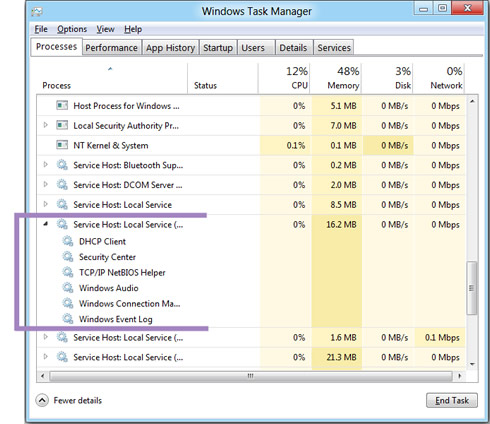Click the Windows Audio gear icon
Screen dimensions: 490x424
pyautogui.click(x=68, y=288)
